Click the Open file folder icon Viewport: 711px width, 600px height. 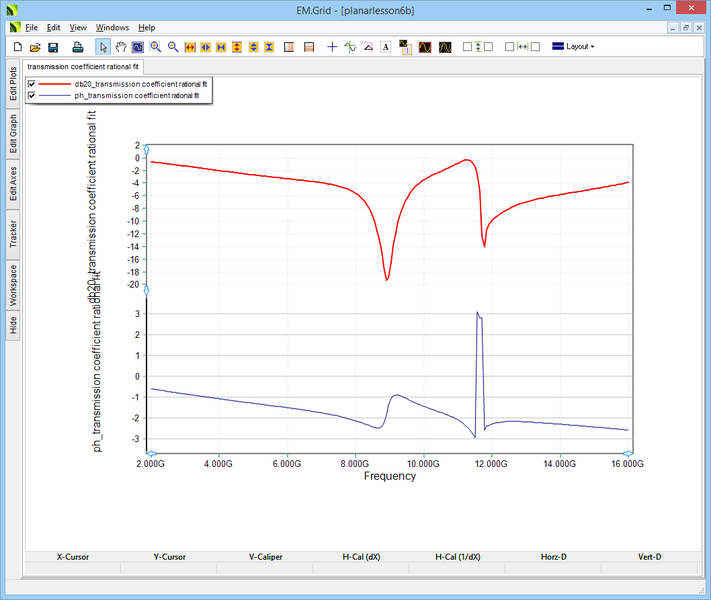(35, 47)
